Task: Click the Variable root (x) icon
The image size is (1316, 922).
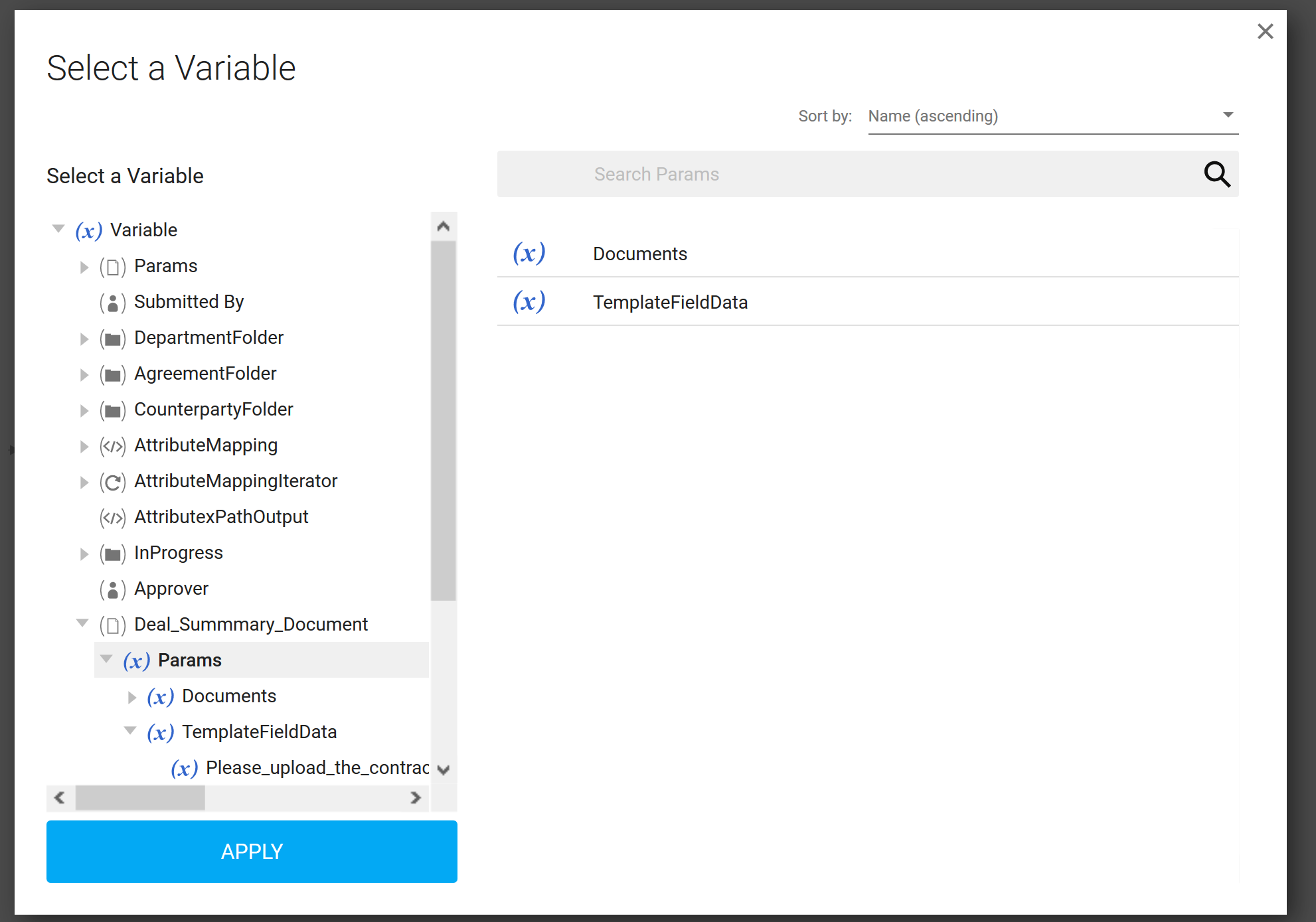Action: tap(88, 230)
